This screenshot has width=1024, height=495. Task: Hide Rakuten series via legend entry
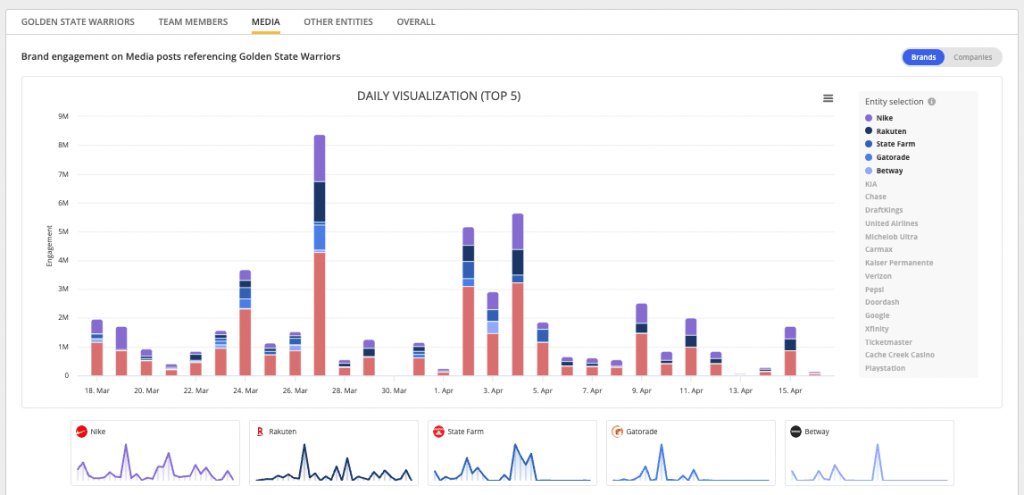[x=891, y=131]
